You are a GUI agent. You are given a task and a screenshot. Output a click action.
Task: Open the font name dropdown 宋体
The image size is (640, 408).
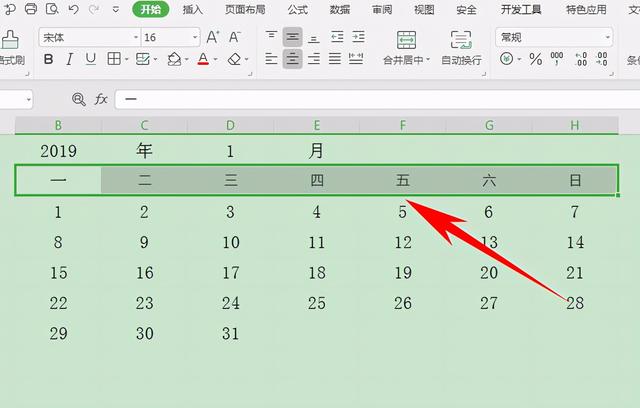click(x=136, y=37)
